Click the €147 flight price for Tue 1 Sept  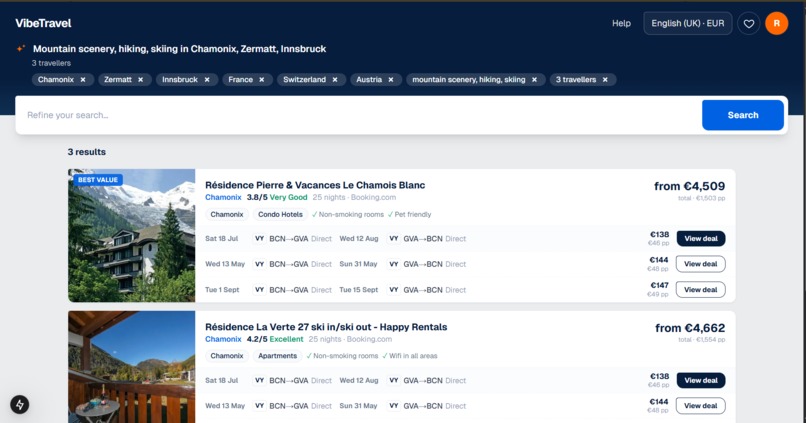660,285
